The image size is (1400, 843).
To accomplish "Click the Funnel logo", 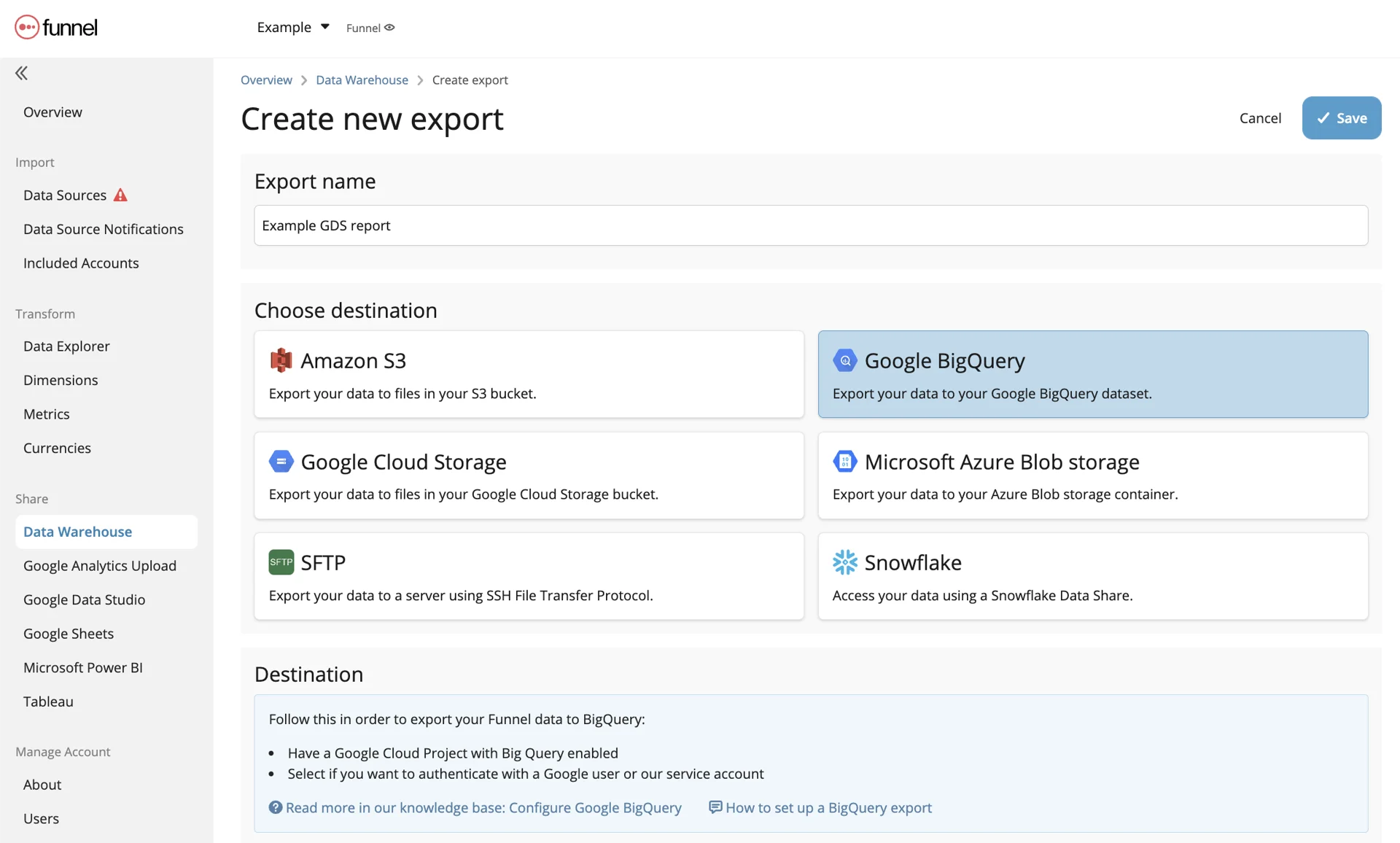I will tap(56, 28).
